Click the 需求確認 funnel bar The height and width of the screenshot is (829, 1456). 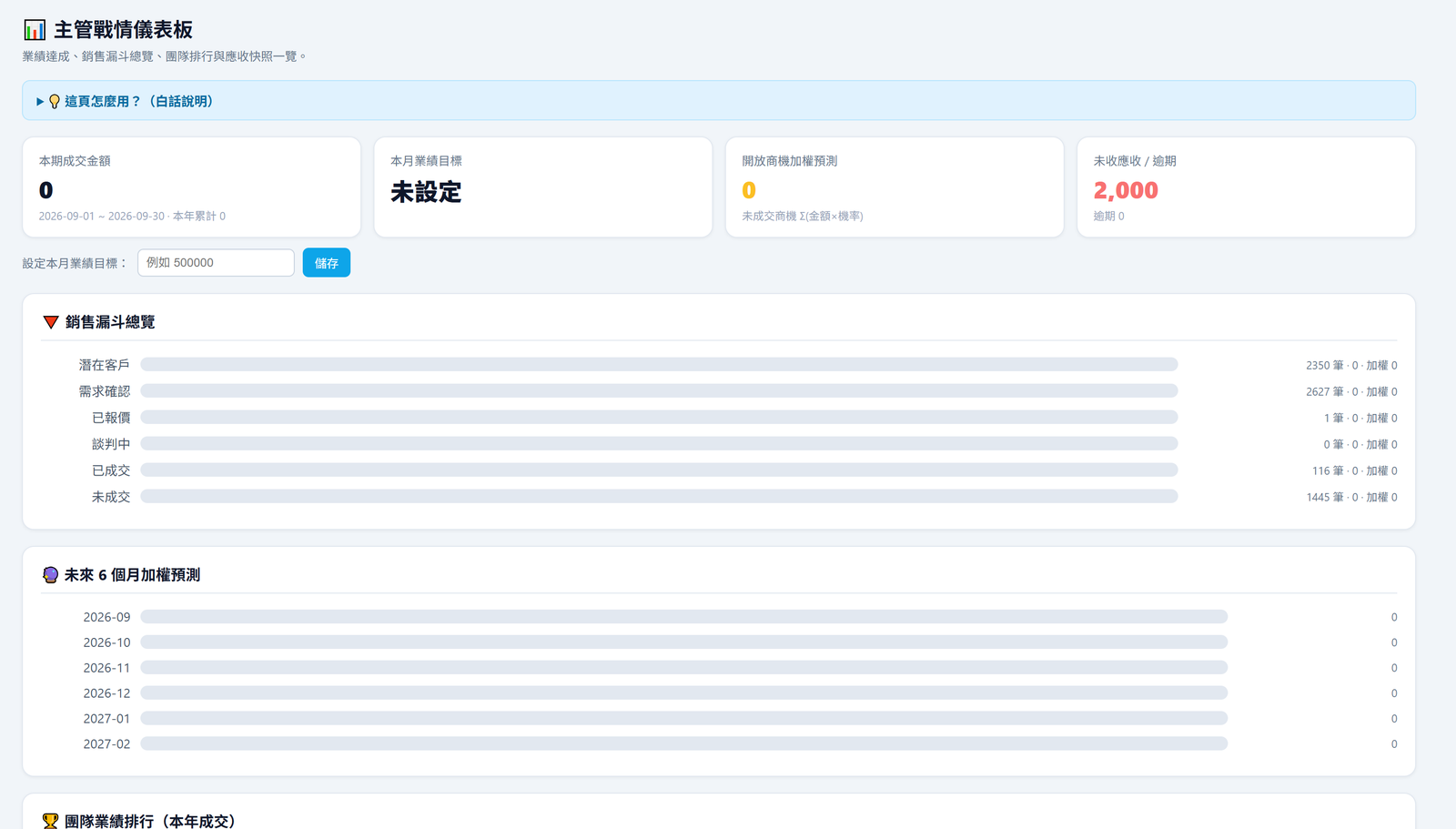click(x=659, y=390)
